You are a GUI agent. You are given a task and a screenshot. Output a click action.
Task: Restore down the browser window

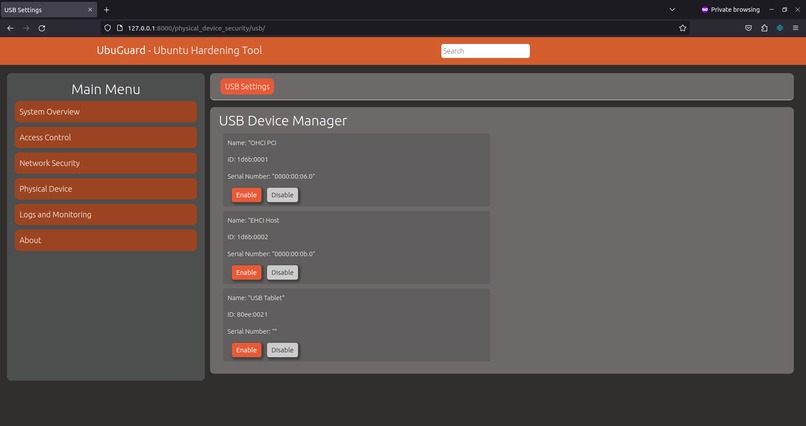784,10
